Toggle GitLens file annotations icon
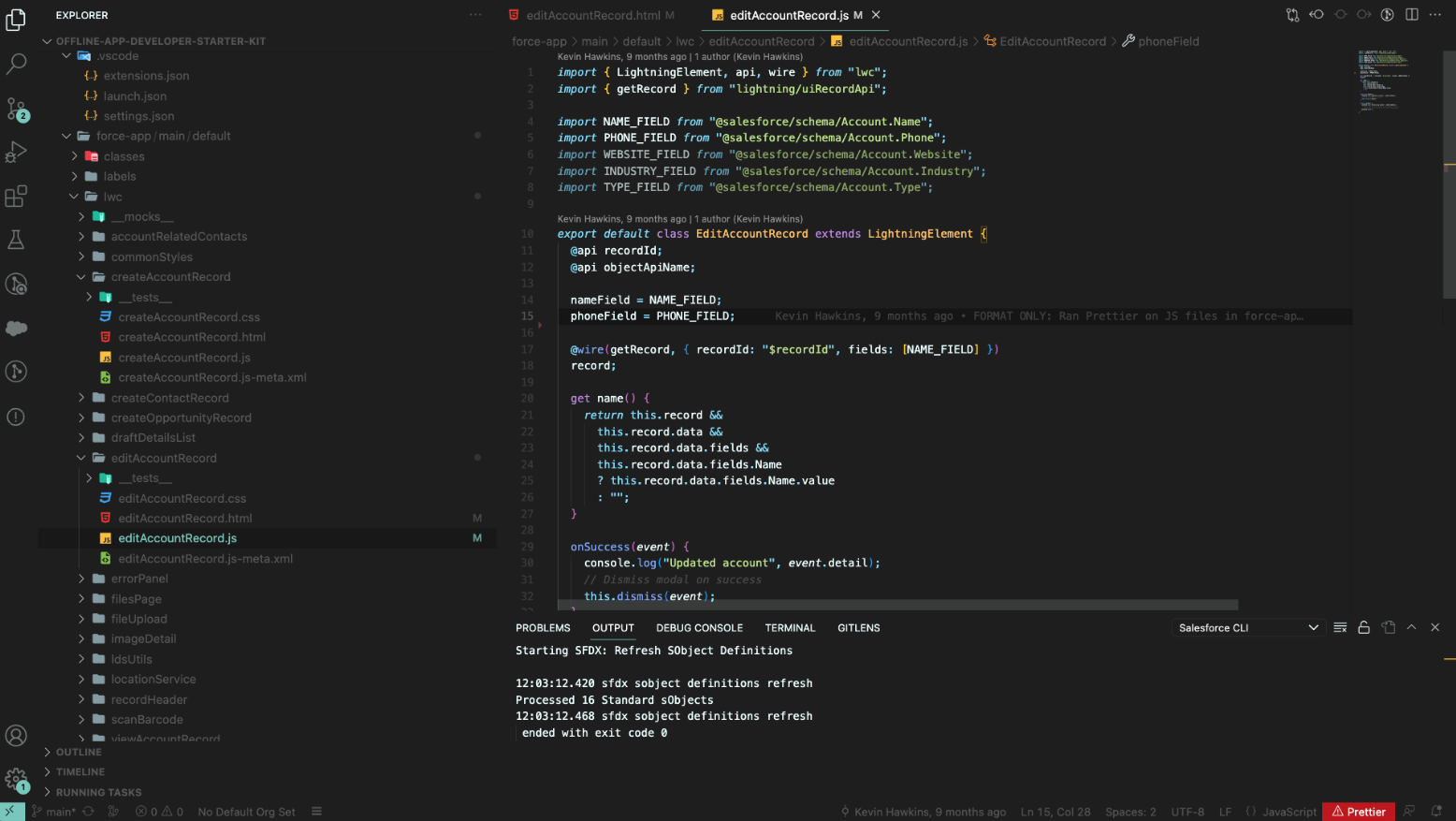Viewport: 1456px width, 821px height. click(x=1388, y=15)
